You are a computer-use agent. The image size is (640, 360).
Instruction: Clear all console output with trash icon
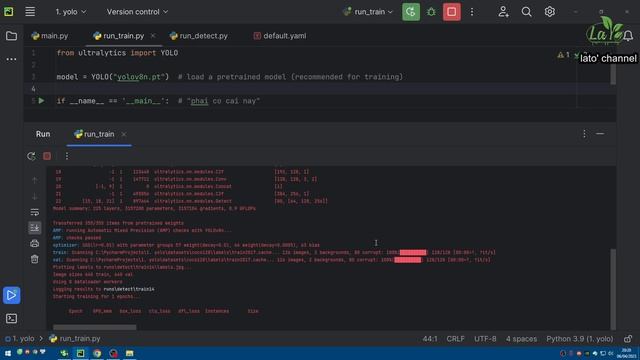coord(35,259)
